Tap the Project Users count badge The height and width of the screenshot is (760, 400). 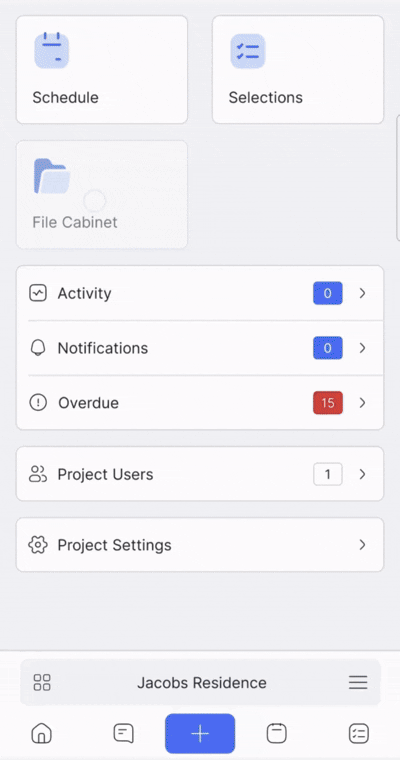(x=328, y=474)
